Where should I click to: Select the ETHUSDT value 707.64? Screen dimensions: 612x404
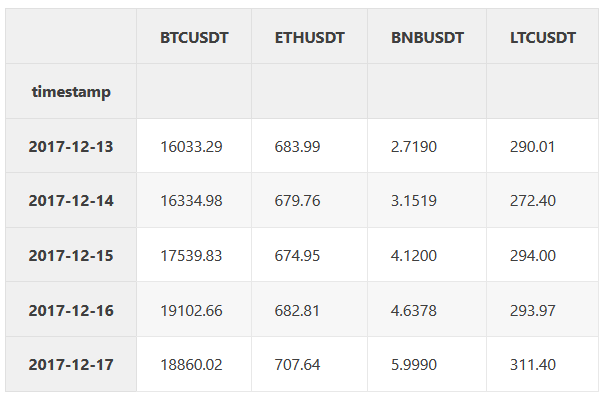tap(297, 364)
